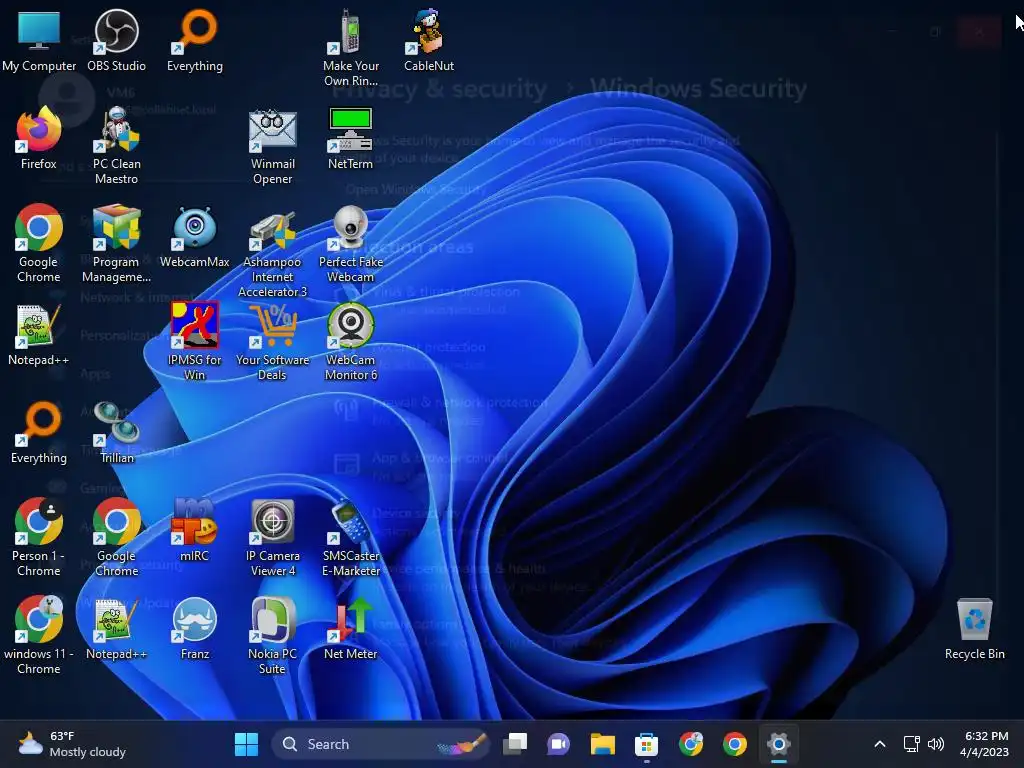This screenshot has height=768, width=1024.
Task: Open the mIRC desktop shortcut
Action: pyautogui.click(x=195, y=530)
